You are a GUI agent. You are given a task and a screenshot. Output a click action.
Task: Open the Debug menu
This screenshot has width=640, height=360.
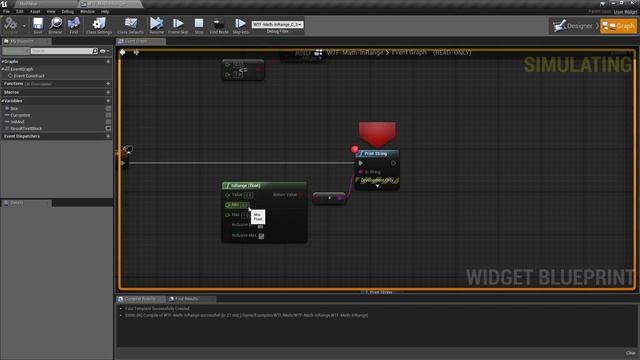tap(68, 11)
